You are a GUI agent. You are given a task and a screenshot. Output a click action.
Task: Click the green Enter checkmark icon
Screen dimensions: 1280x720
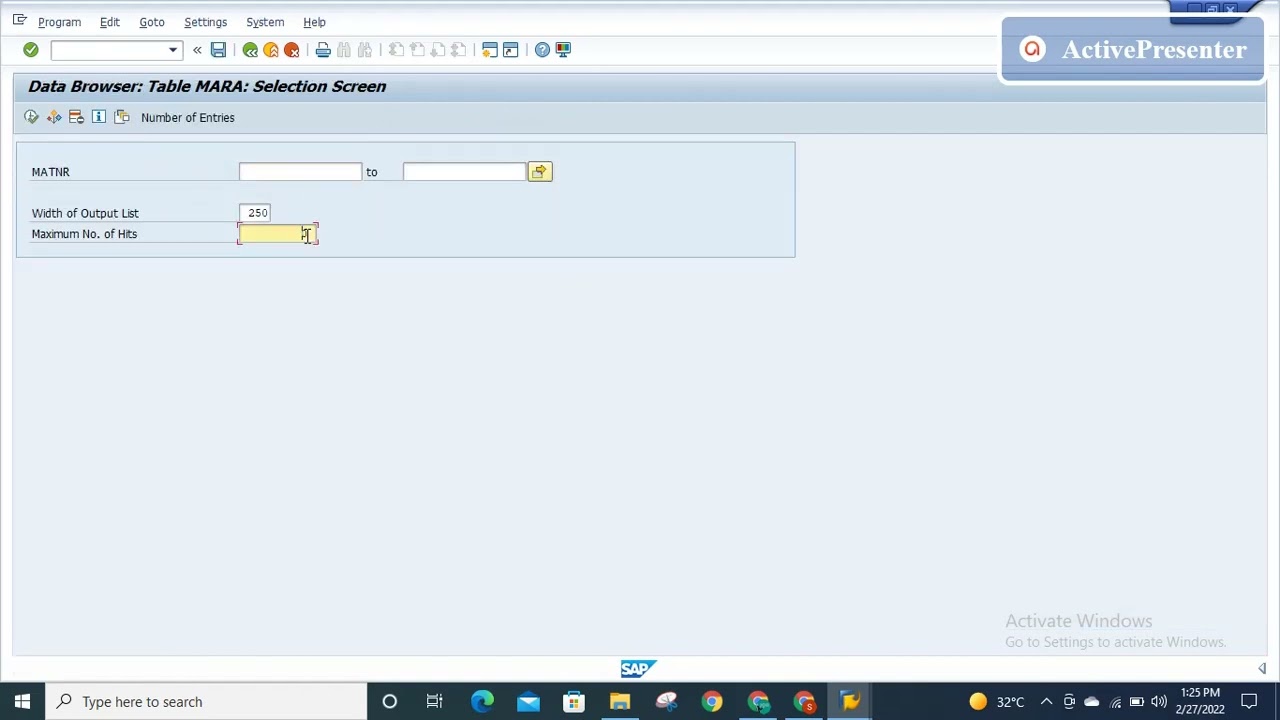30,50
